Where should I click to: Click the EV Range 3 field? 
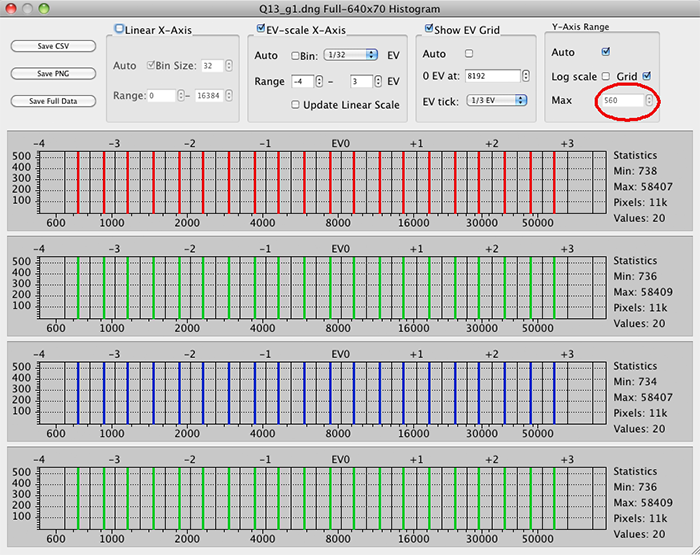(x=361, y=81)
